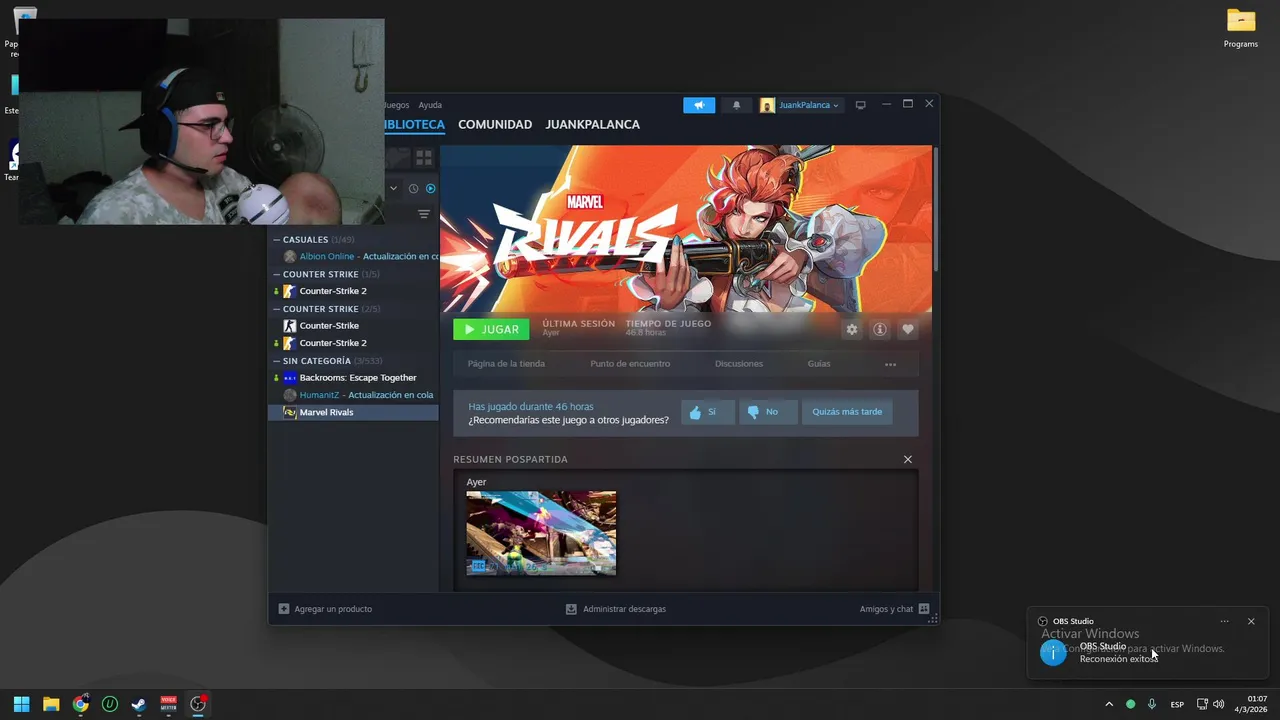Image resolution: width=1280 pixels, height=720 pixels.
Task: Select HumanitZ in library list
Action: click(x=354, y=395)
